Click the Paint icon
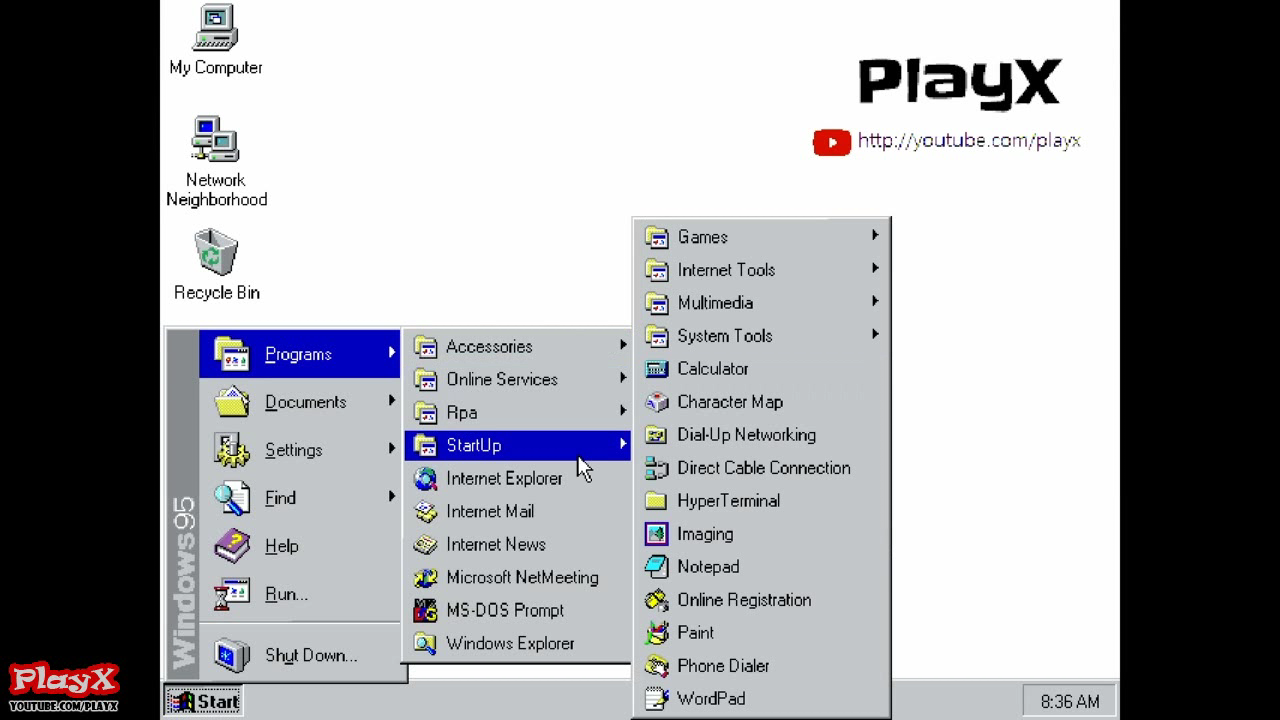 pyautogui.click(x=656, y=633)
